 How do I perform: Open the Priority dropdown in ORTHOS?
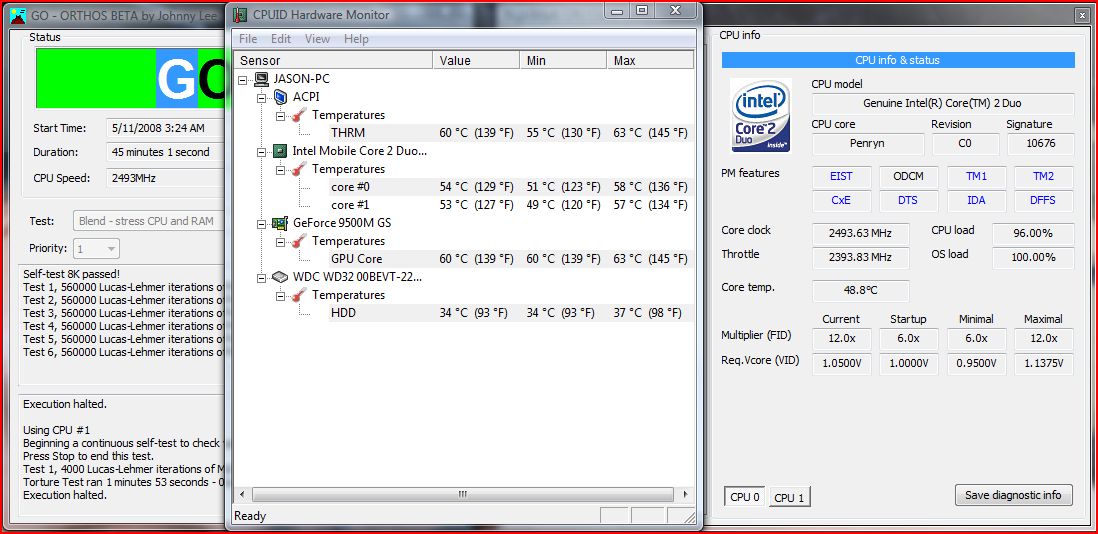(96, 248)
